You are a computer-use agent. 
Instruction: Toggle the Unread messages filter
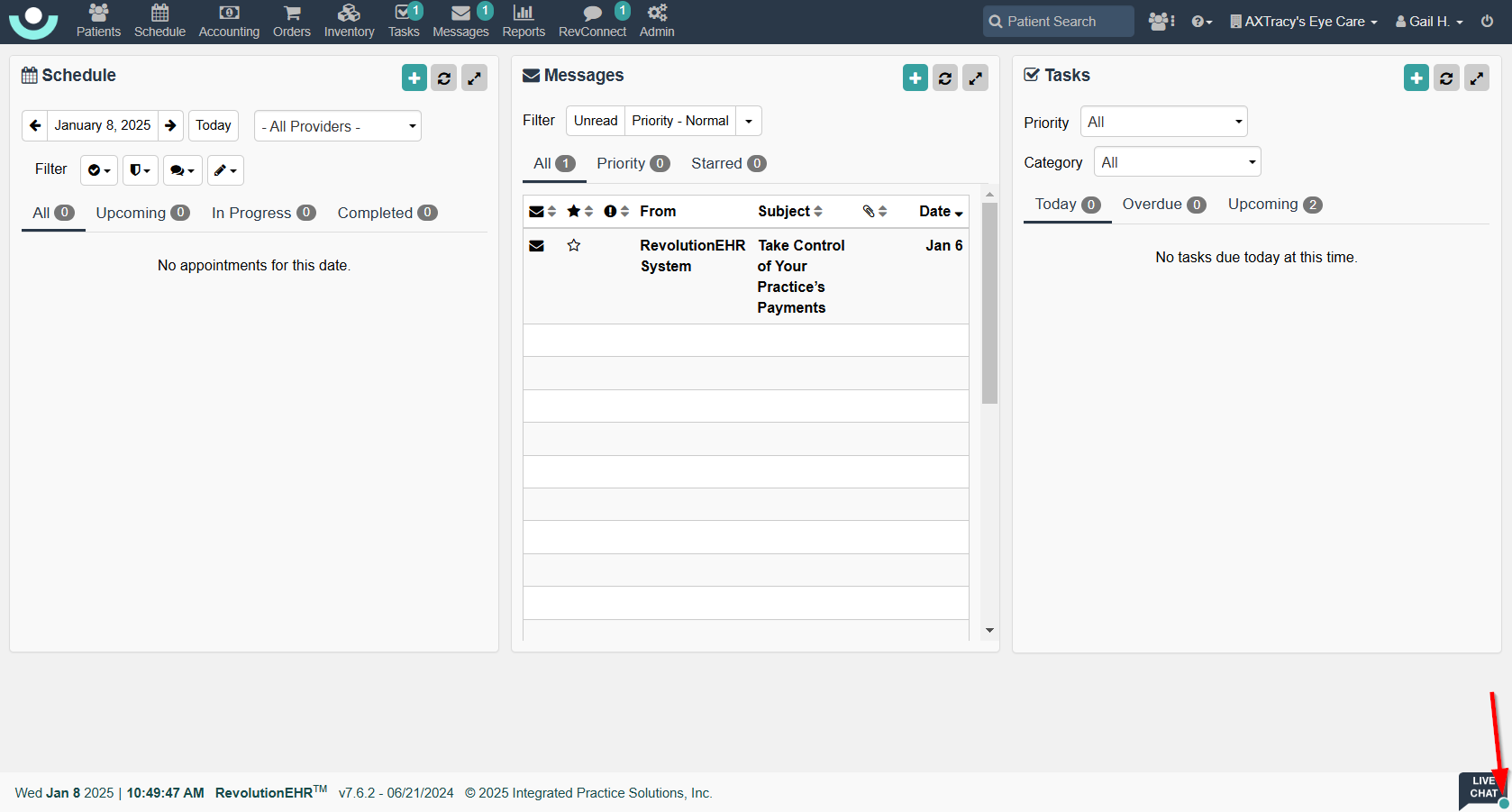pyautogui.click(x=596, y=121)
